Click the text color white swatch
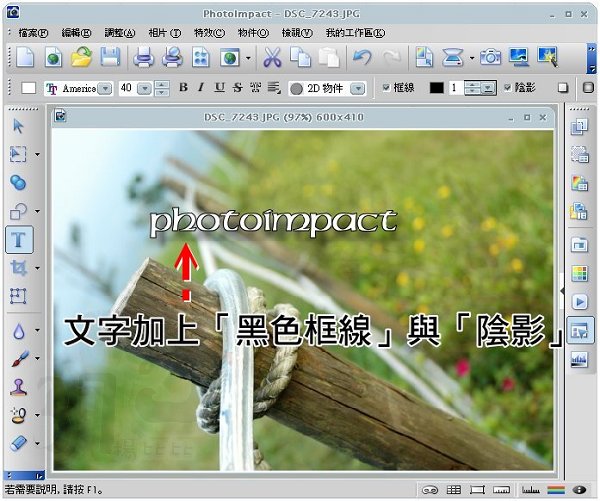The width and height of the screenshot is (600, 501). click(29, 88)
